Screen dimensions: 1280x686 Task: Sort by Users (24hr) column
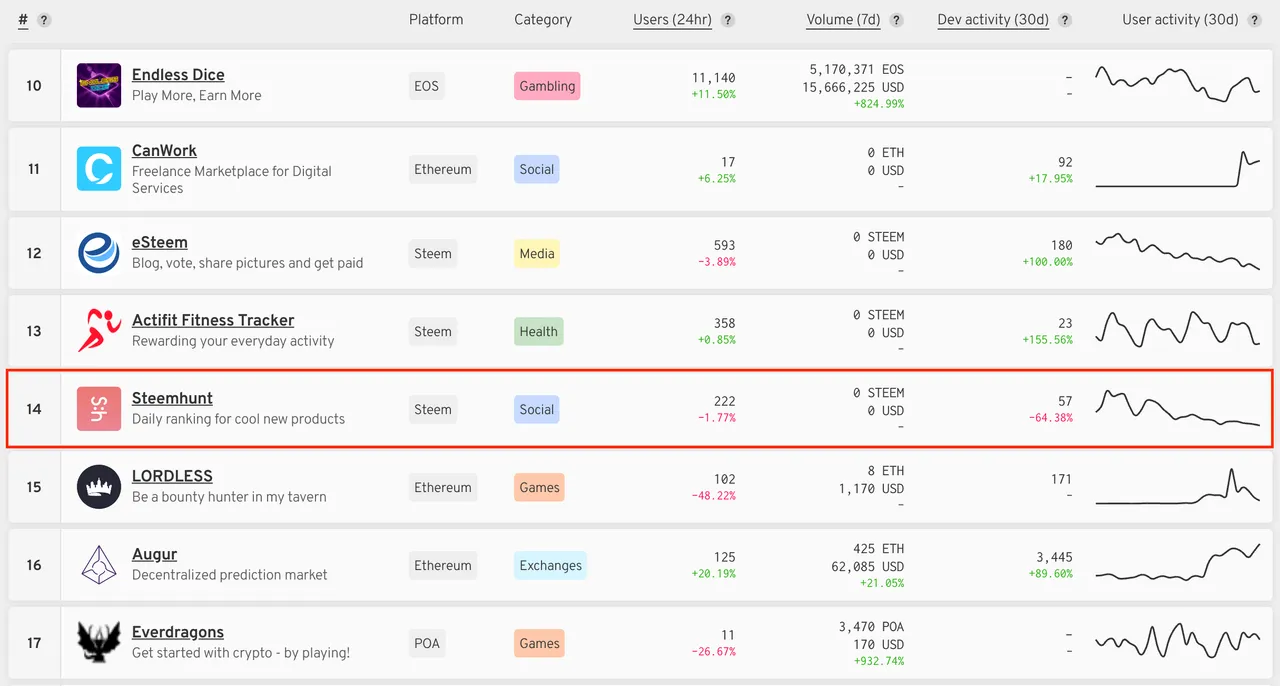(672, 20)
